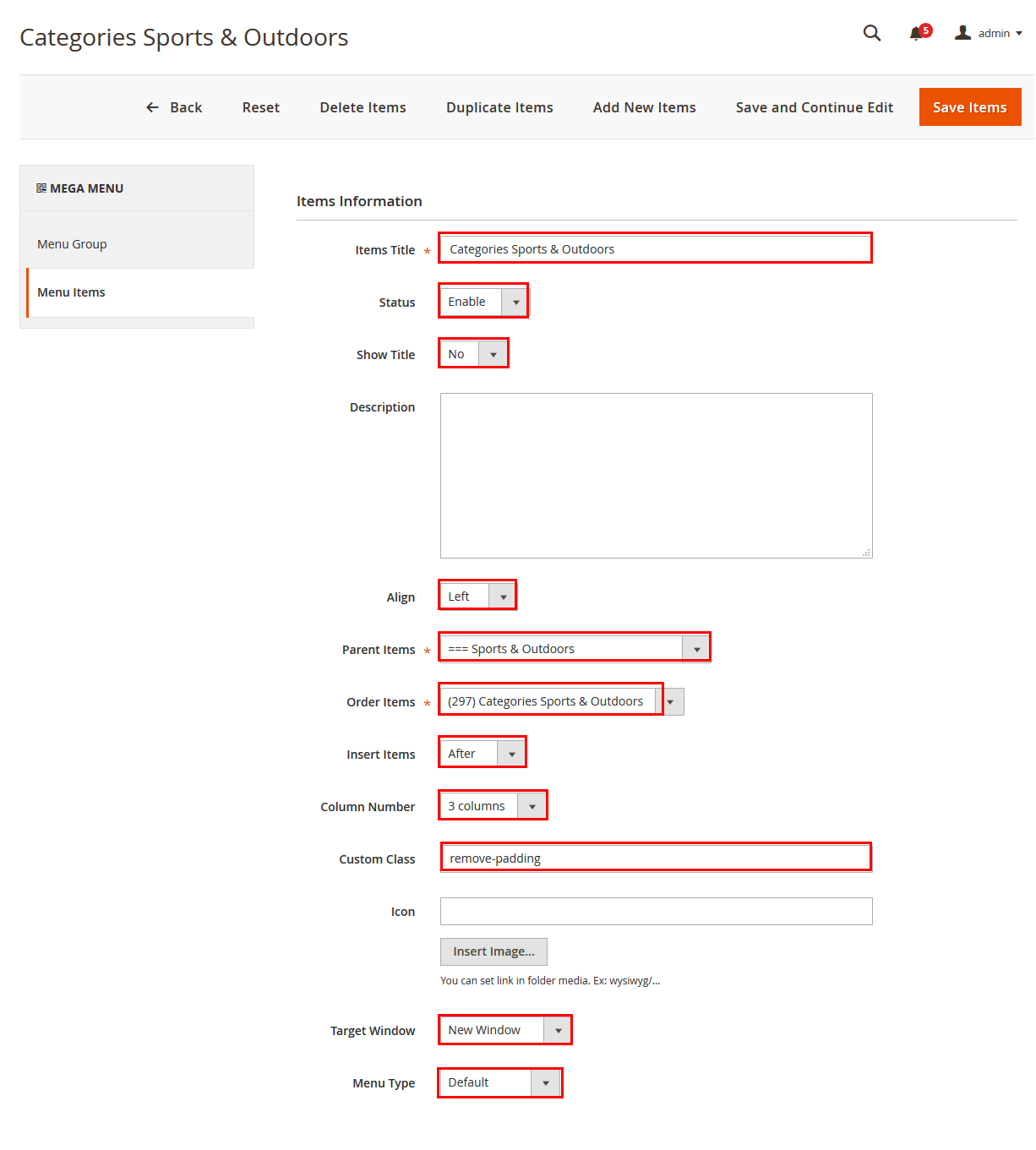Image resolution: width=1036 pixels, height=1150 pixels.
Task: Open the Menu Type dropdown
Action: point(501,1082)
